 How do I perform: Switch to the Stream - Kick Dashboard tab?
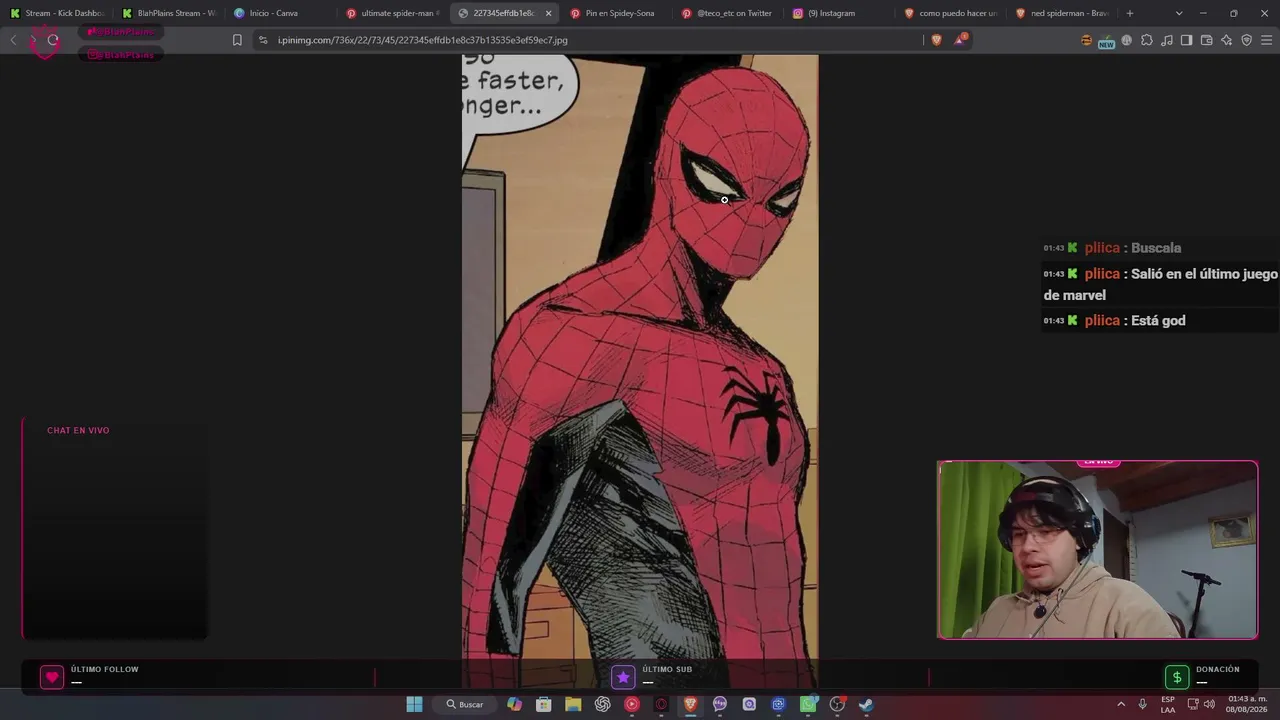[57, 13]
